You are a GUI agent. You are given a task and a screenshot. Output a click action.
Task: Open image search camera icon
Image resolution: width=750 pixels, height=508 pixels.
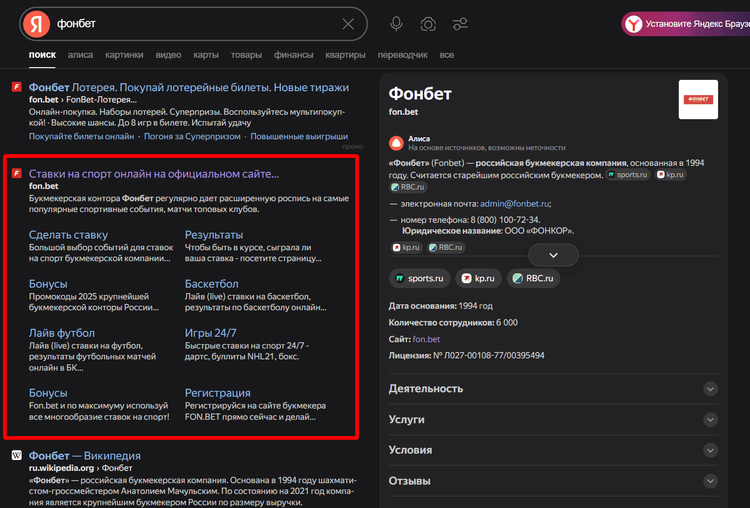pos(428,24)
